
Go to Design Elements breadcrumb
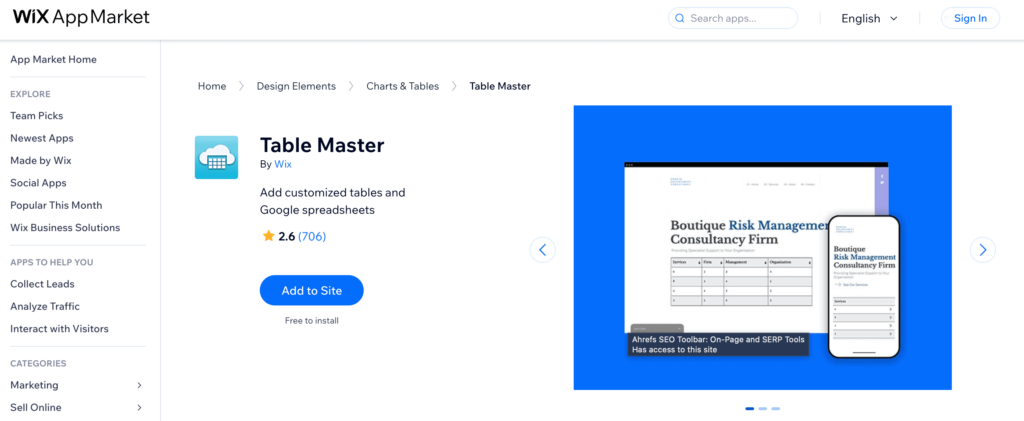(296, 86)
